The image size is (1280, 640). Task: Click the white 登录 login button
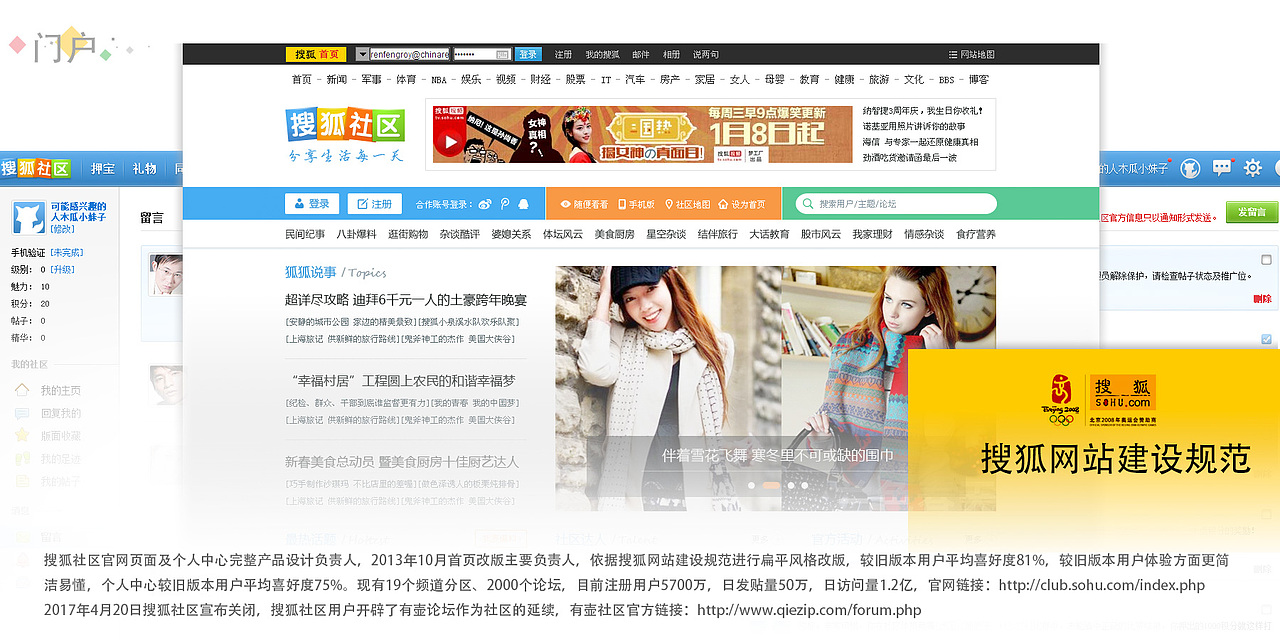[312, 204]
